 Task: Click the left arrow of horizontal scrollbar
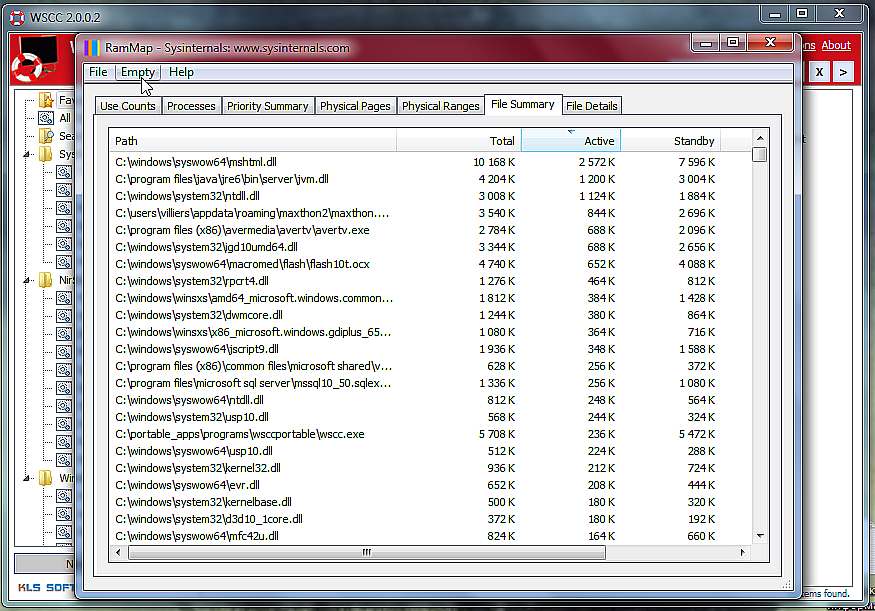tap(118, 552)
